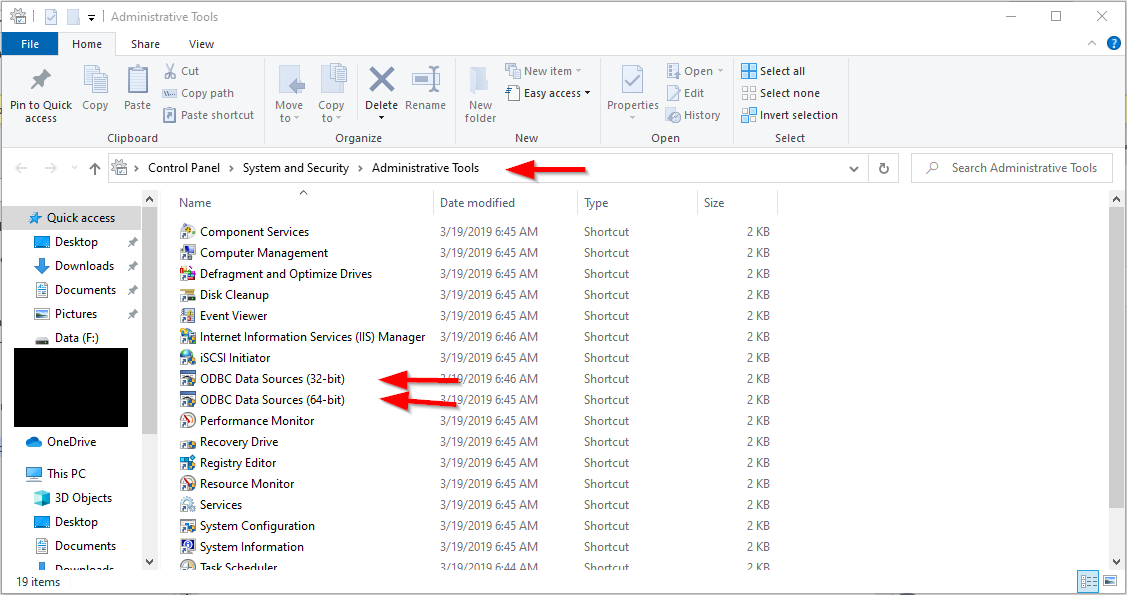Switch to Details view icon in status bar

pyautogui.click(x=1089, y=581)
